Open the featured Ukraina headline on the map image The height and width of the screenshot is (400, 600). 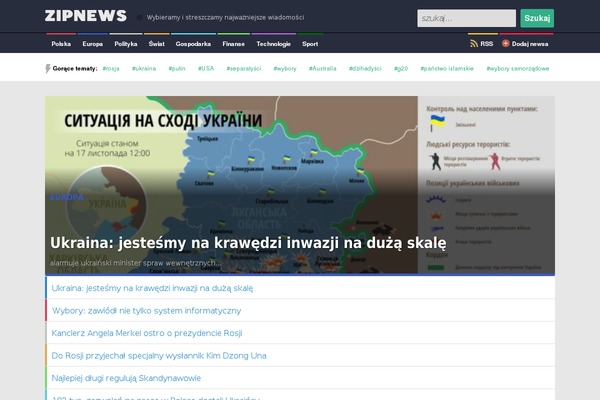[248, 243]
